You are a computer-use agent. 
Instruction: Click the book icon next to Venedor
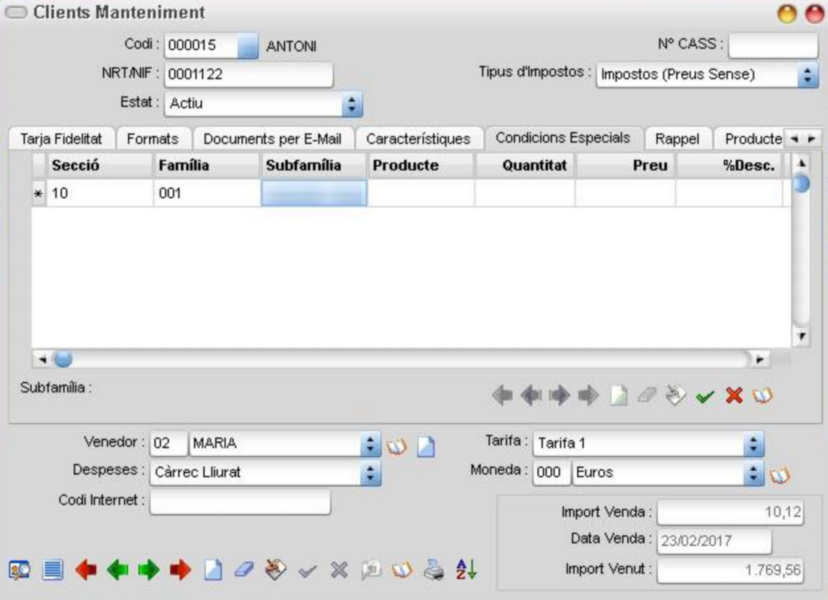click(x=397, y=446)
